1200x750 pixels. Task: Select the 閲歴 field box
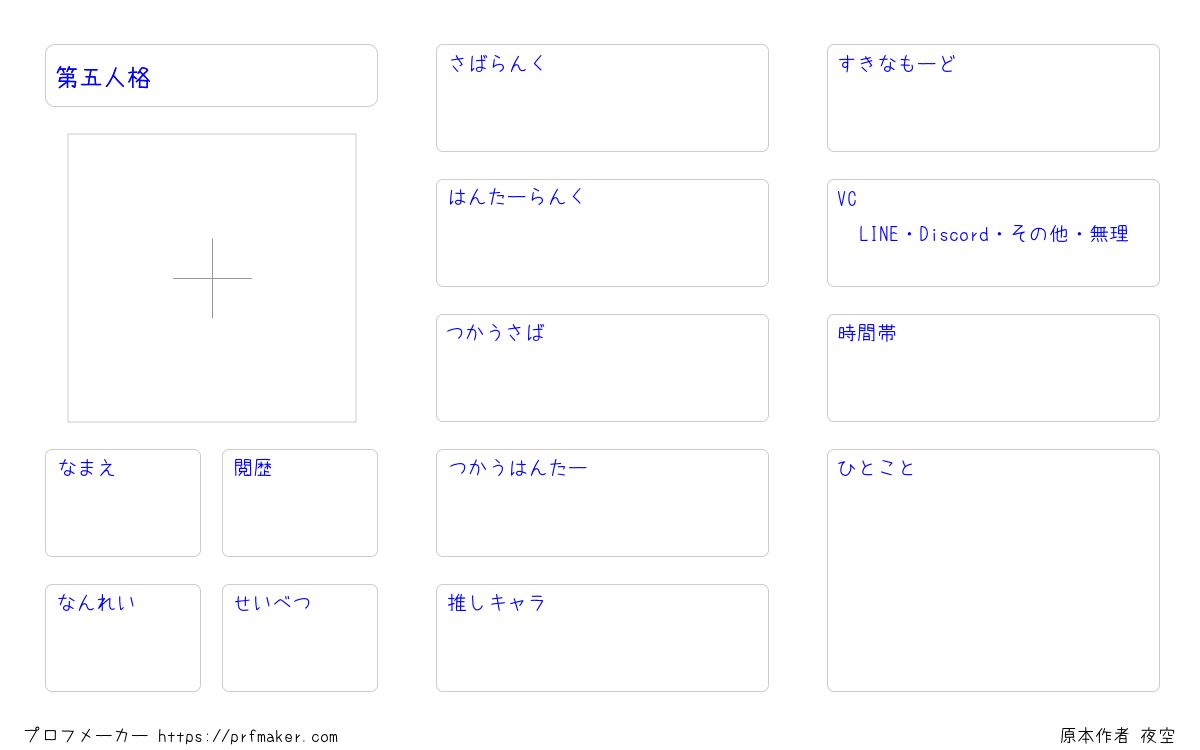click(x=300, y=503)
